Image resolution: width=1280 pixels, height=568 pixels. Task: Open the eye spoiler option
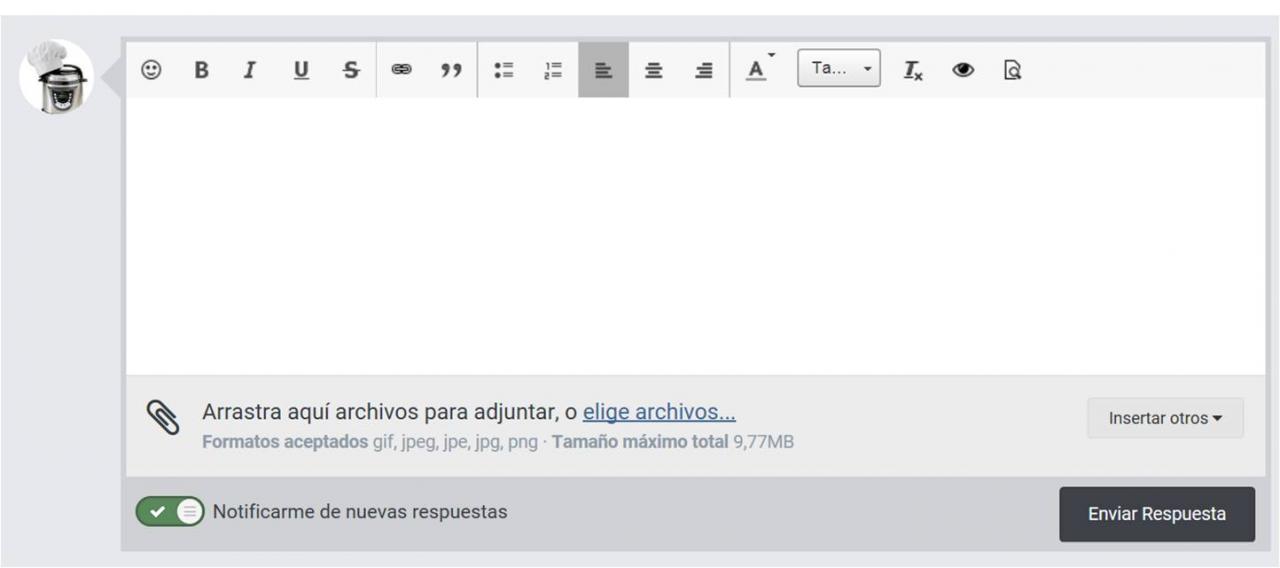(x=963, y=70)
